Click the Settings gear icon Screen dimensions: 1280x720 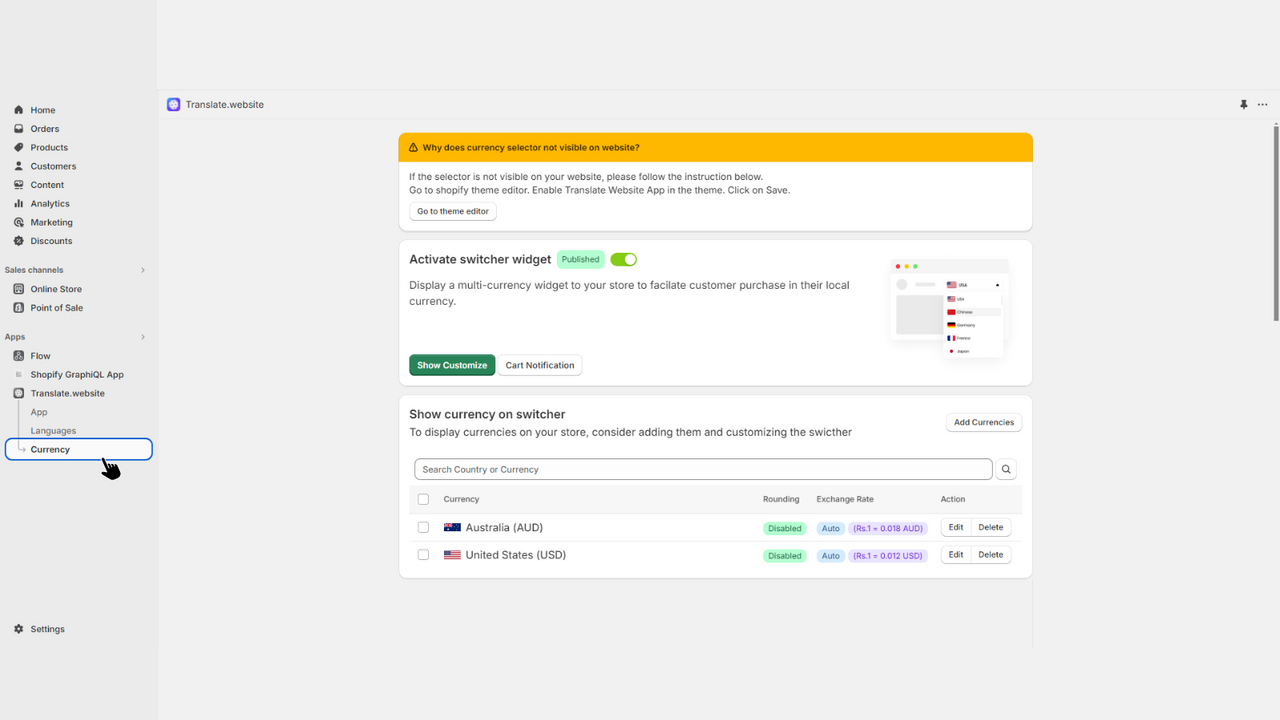[19, 629]
